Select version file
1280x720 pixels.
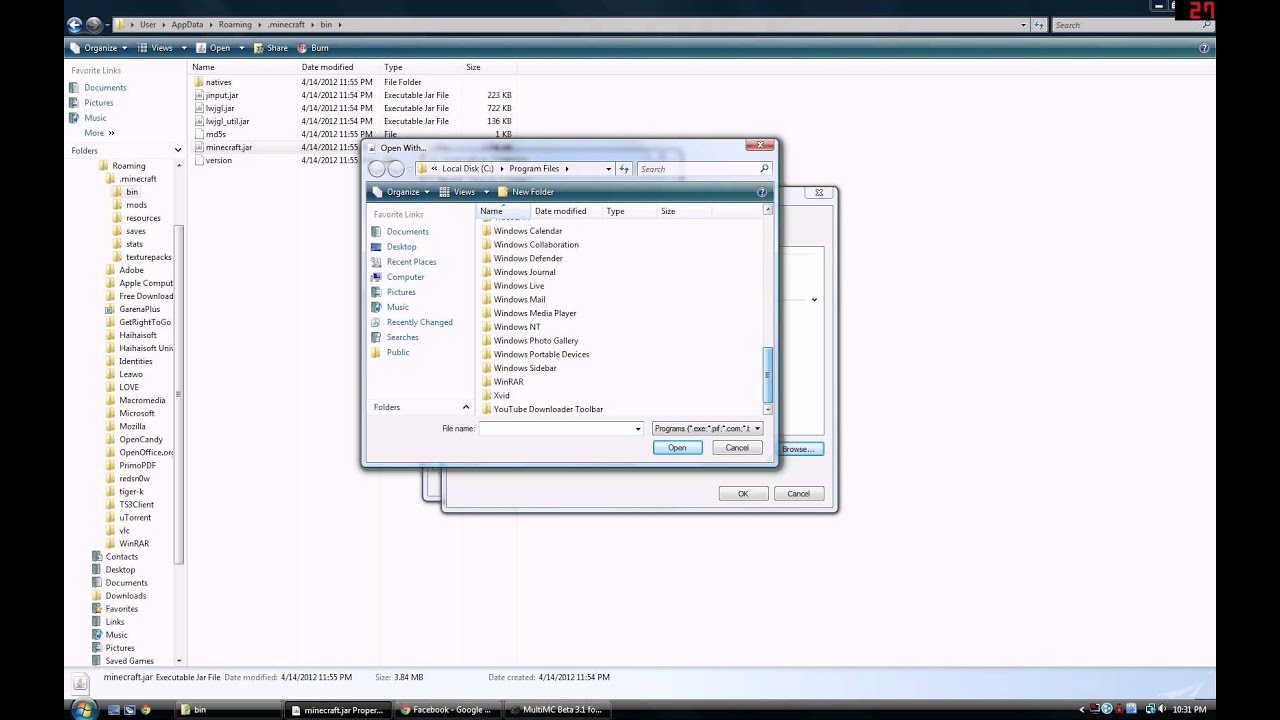218,160
